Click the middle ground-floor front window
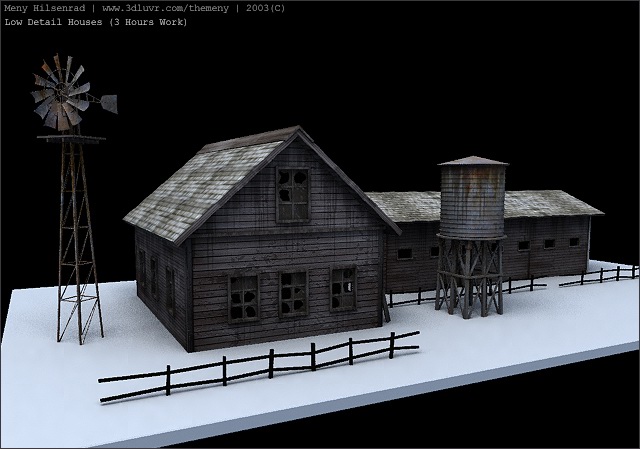The height and width of the screenshot is (449, 640). 292,292
